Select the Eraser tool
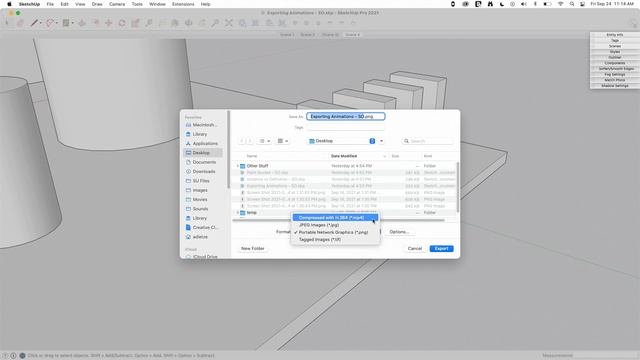The image size is (640, 360). click(20, 23)
